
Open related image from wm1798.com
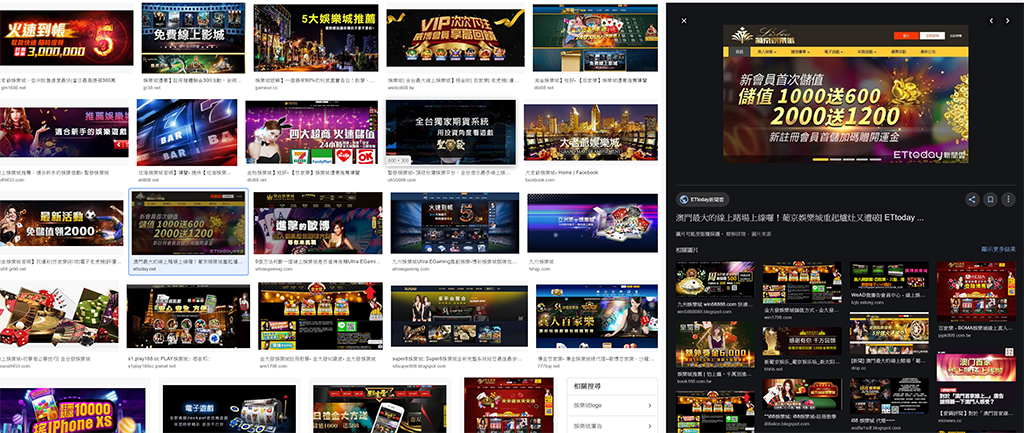point(802,283)
